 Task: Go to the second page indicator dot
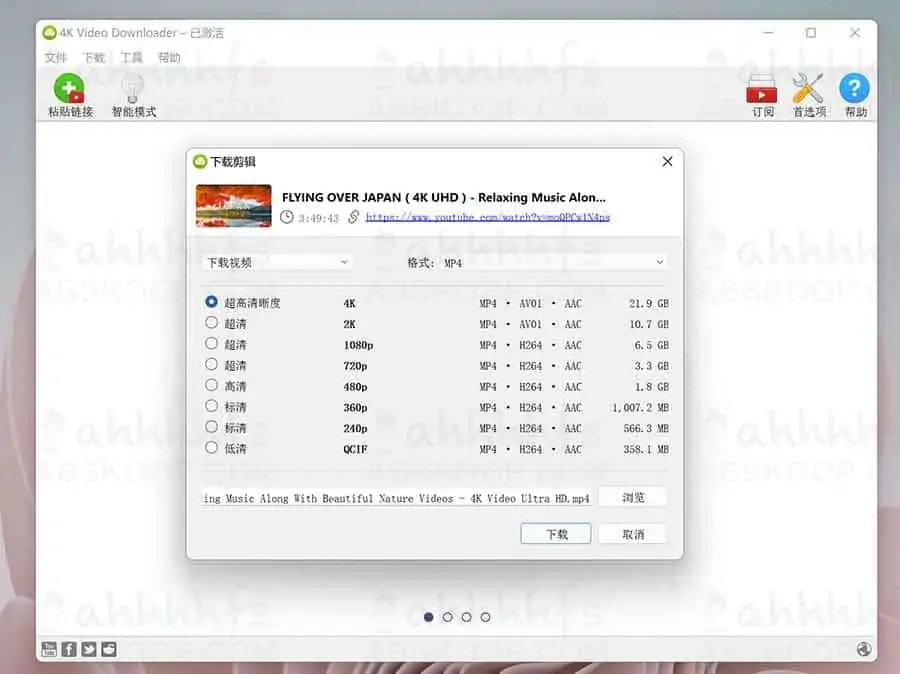coord(447,617)
